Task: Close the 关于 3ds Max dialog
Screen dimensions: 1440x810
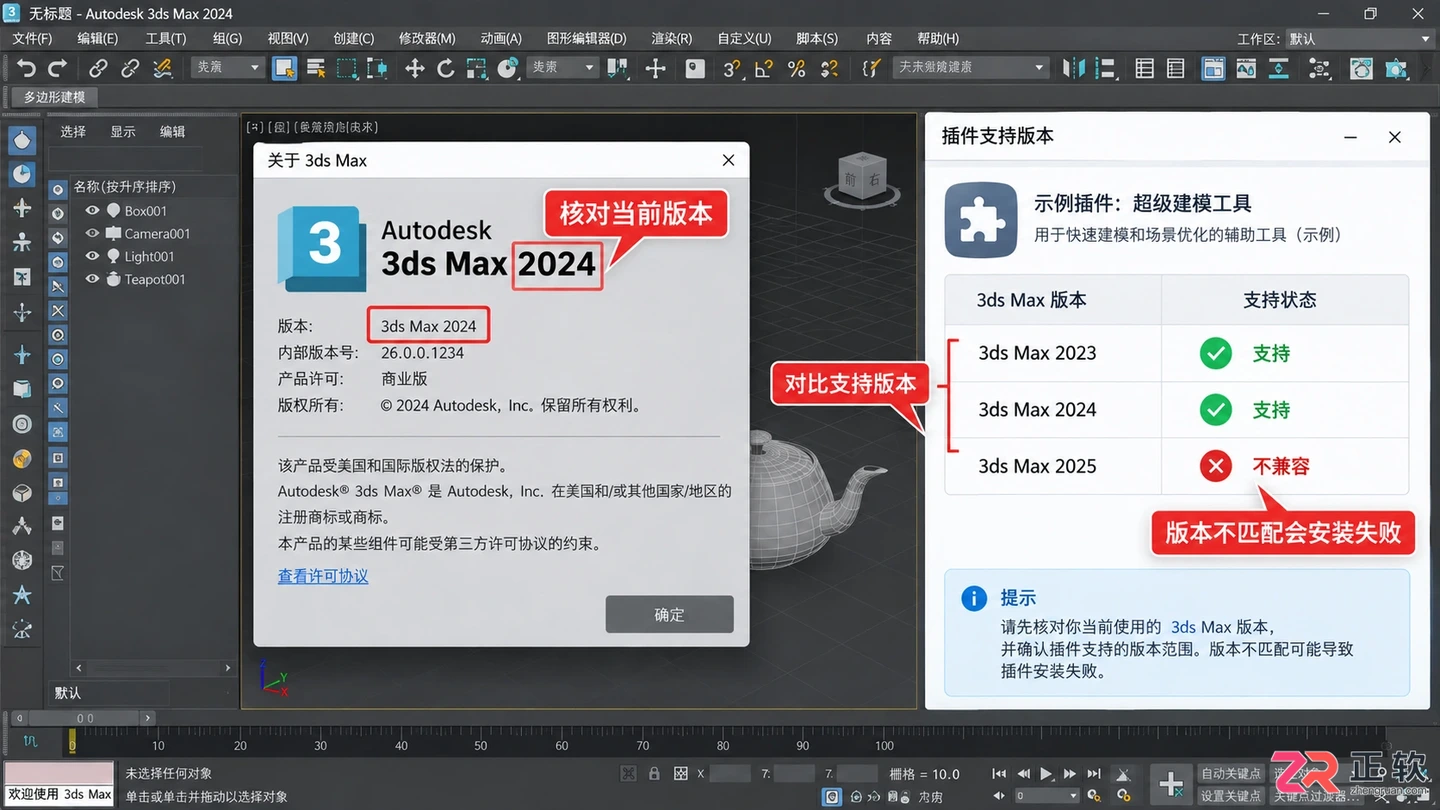Action: [728, 160]
